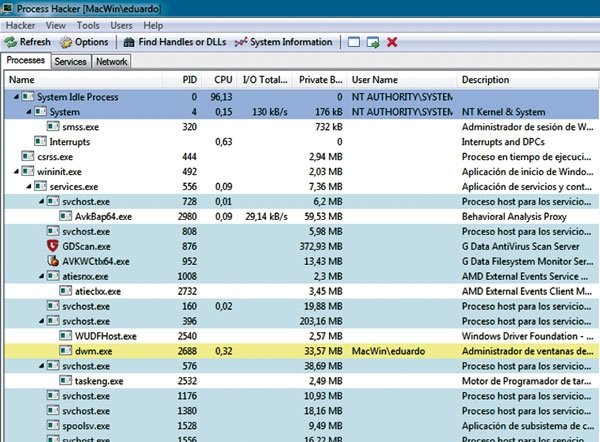Image resolution: width=600 pixels, height=442 pixels.
Task: Open the View menu
Action: (x=56, y=26)
